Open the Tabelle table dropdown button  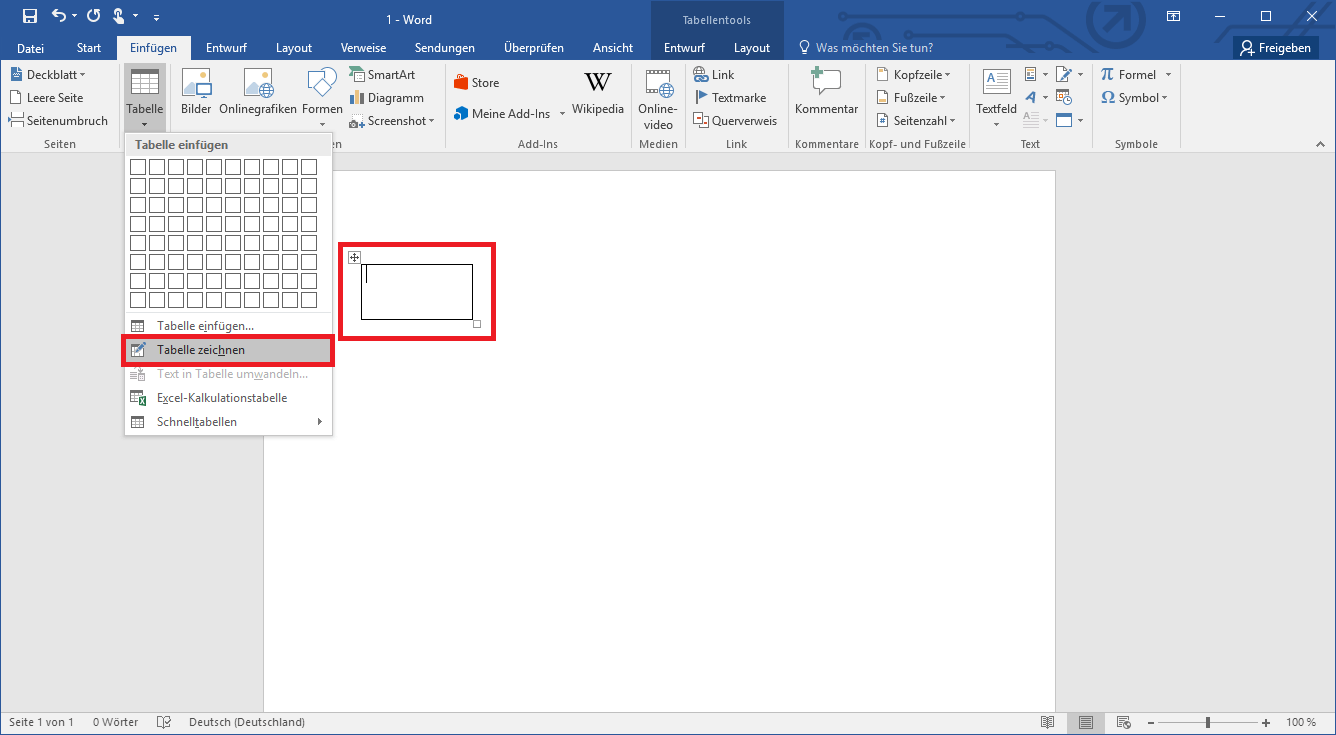point(144,99)
